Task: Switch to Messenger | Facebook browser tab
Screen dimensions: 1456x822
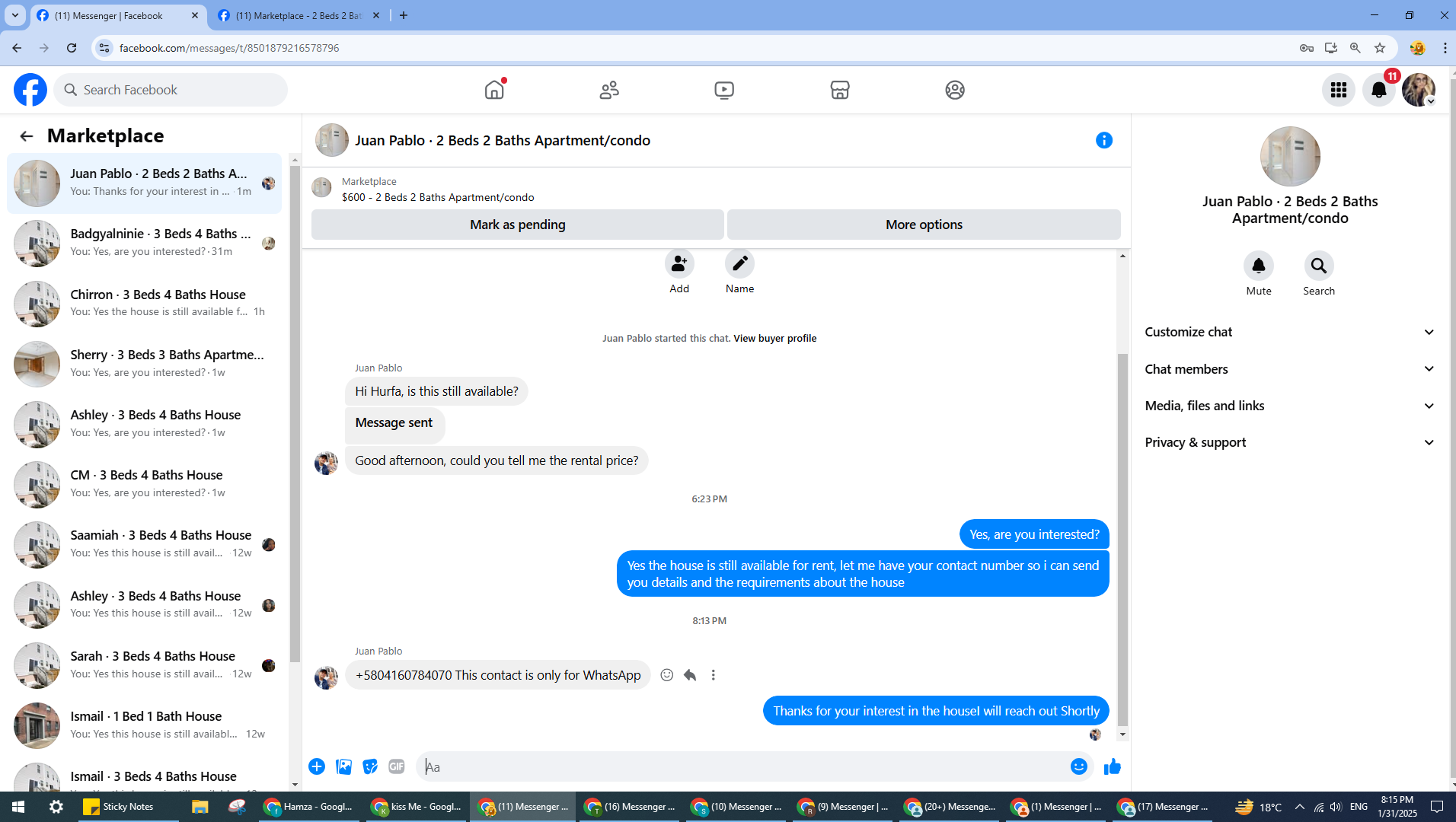Action: [x=118, y=15]
